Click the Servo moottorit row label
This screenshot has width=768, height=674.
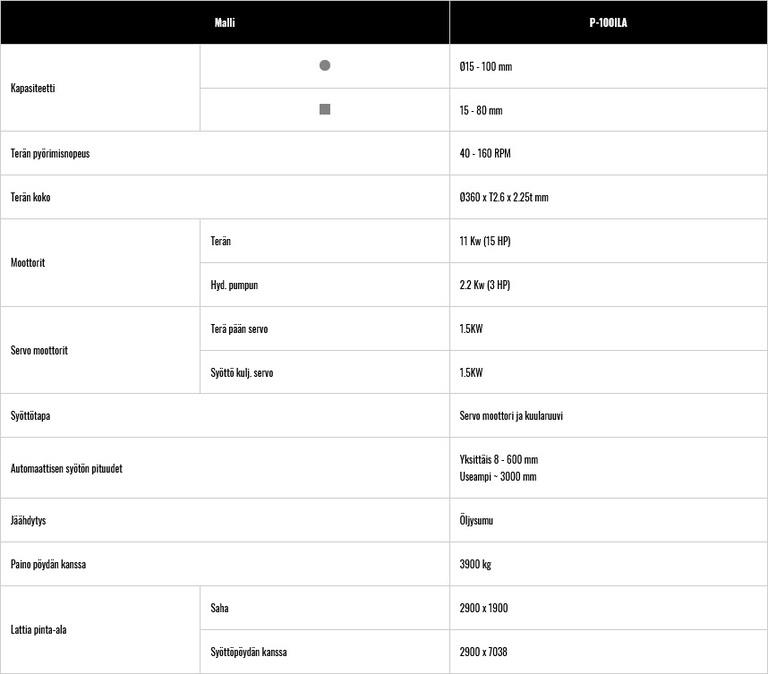coord(39,351)
